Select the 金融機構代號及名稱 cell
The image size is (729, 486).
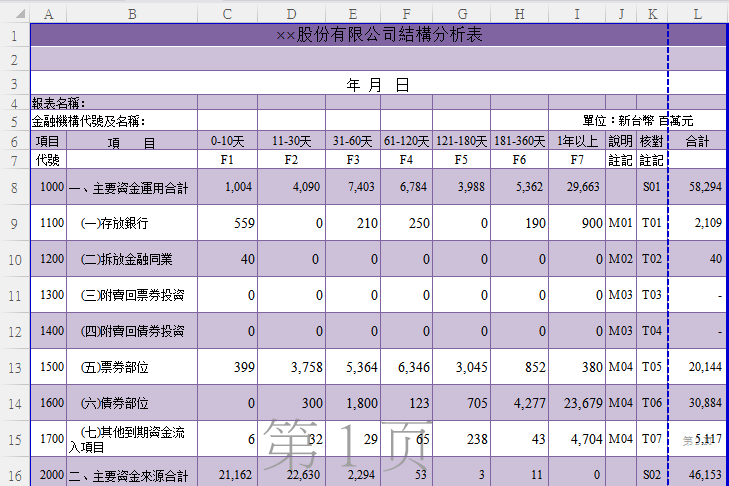[x=90, y=121]
